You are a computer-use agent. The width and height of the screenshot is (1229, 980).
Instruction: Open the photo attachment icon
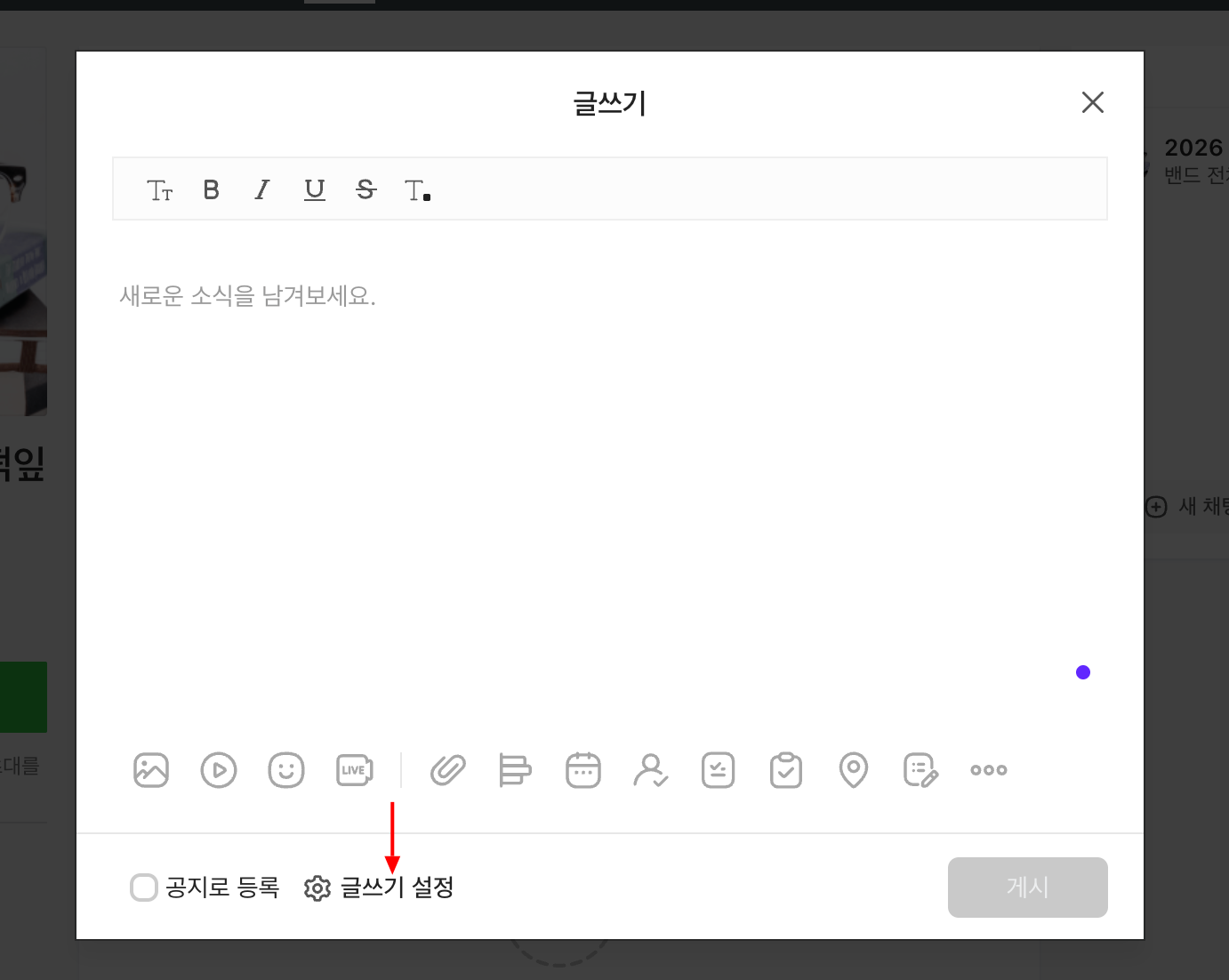click(x=151, y=770)
